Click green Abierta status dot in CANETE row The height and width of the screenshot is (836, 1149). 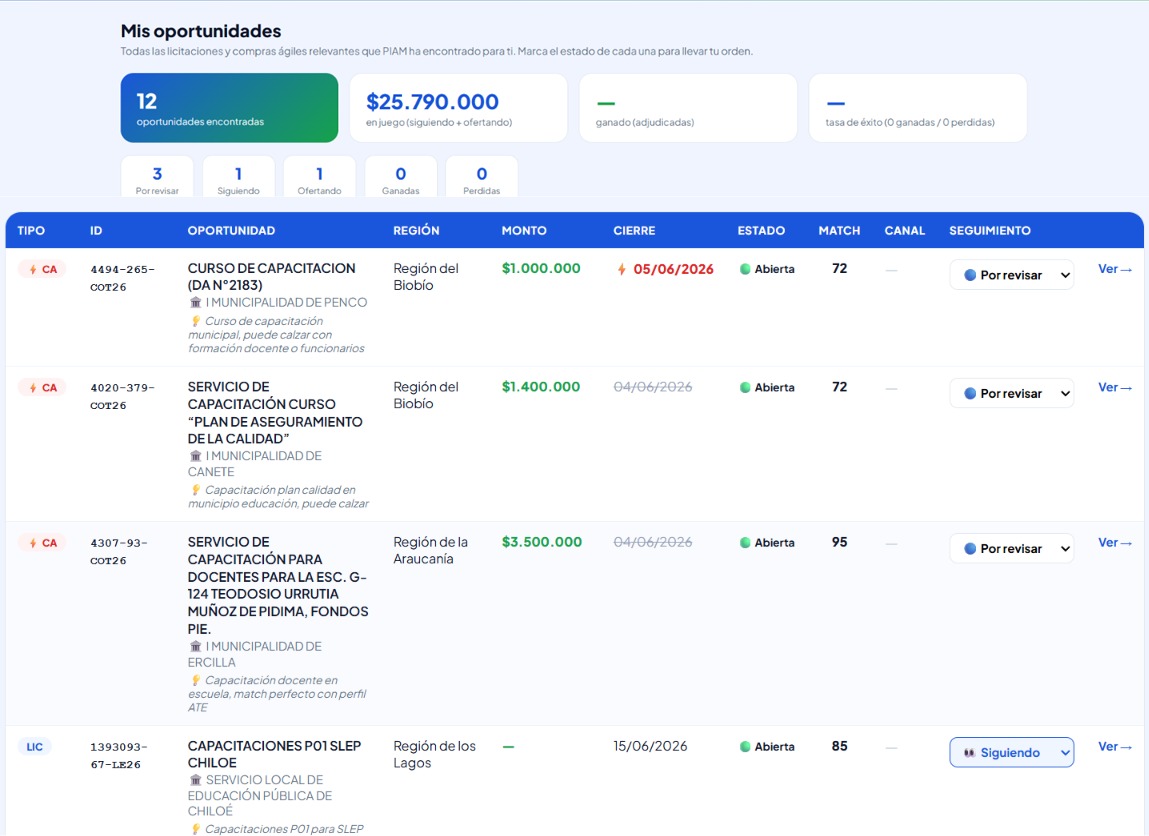pyautogui.click(x=745, y=388)
